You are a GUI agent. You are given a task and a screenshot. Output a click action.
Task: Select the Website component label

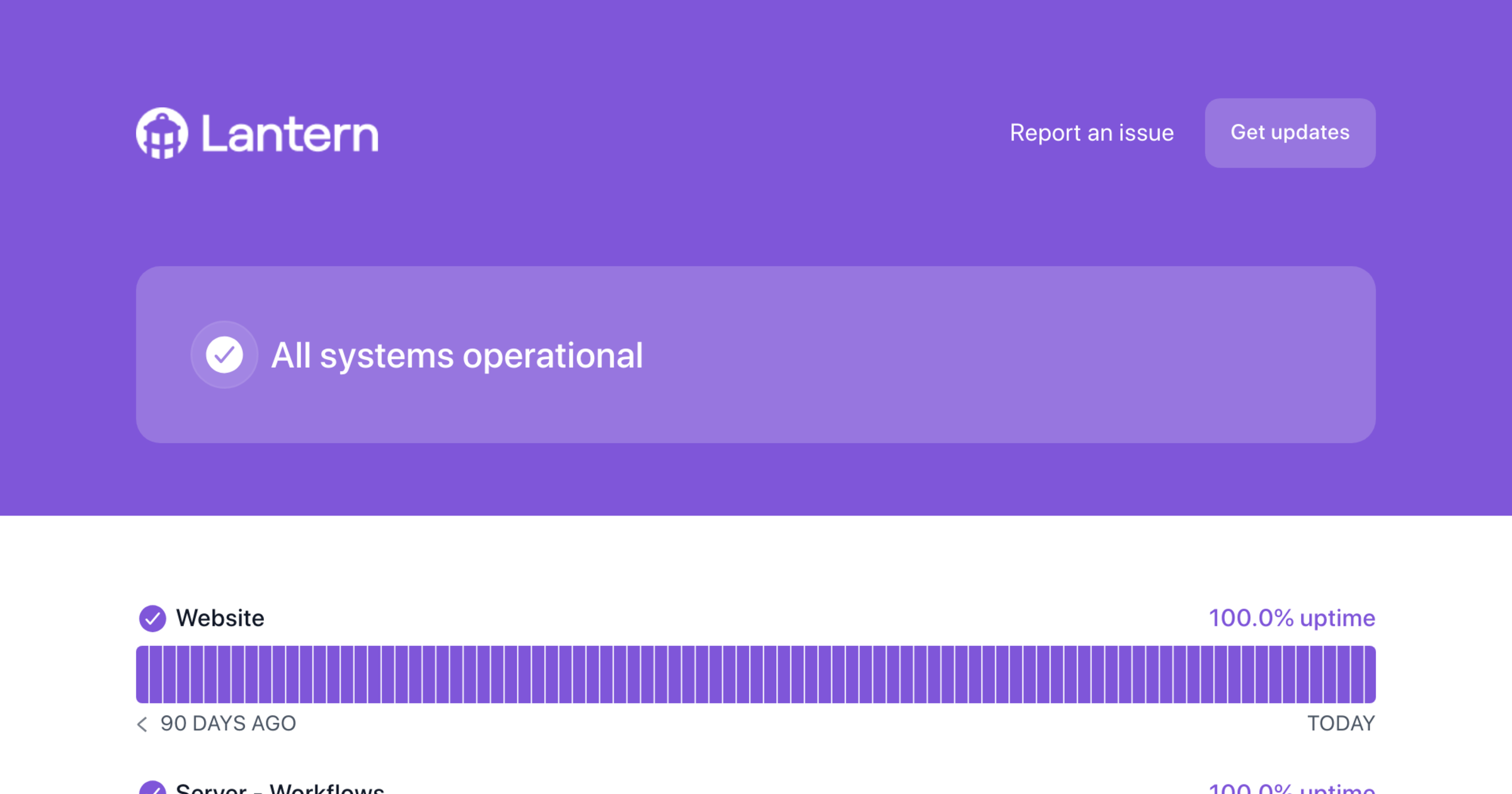(x=220, y=618)
